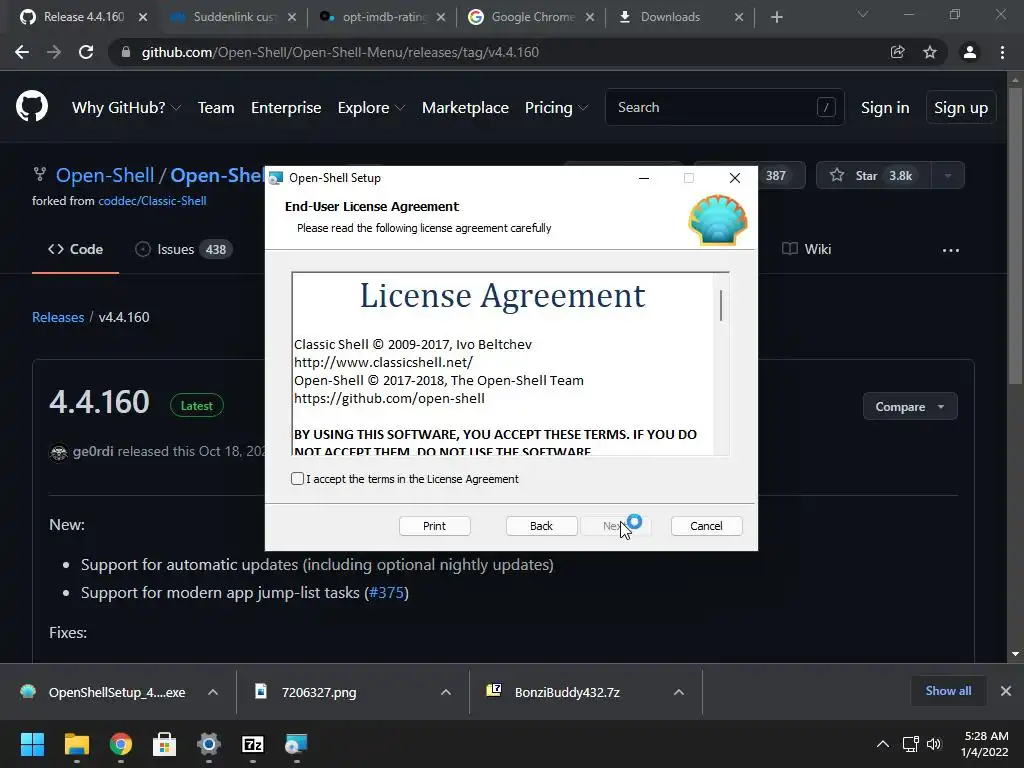Open the Wiki tab

click(x=807, y=249)
